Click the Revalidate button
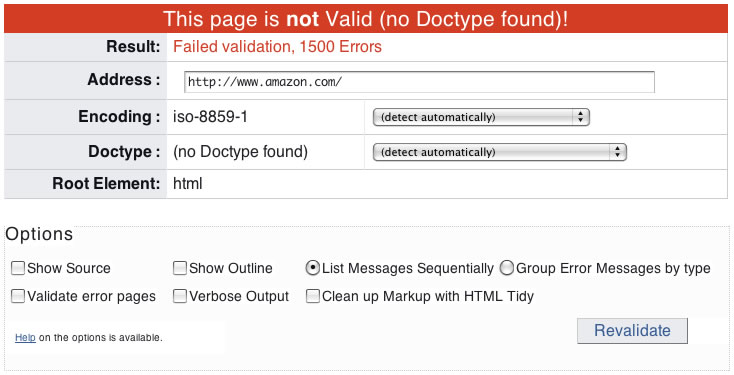 point(632,331)
